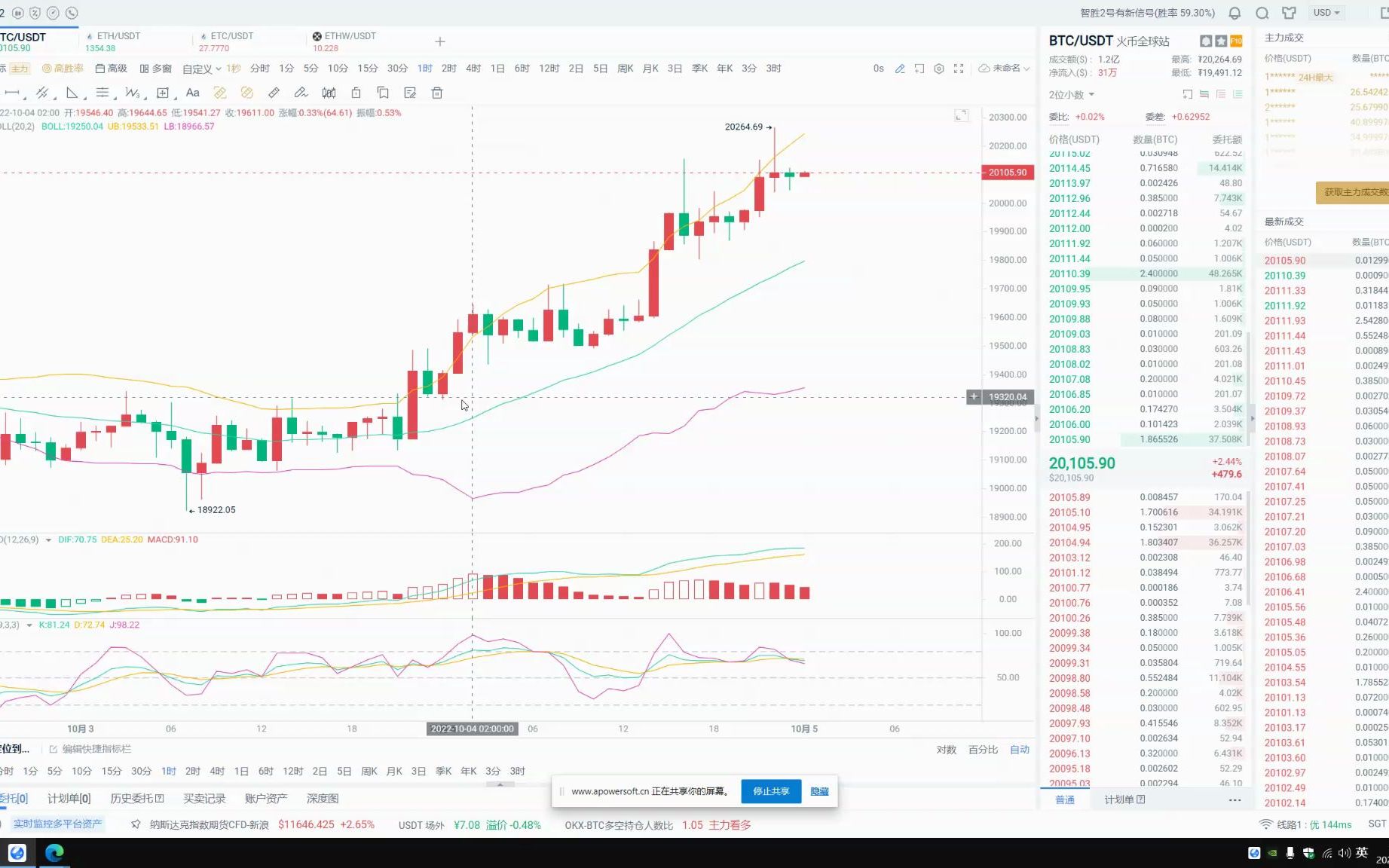The image size is (1389, 868).
Task: Click the 隐藏 hide link
Action: 819,791
